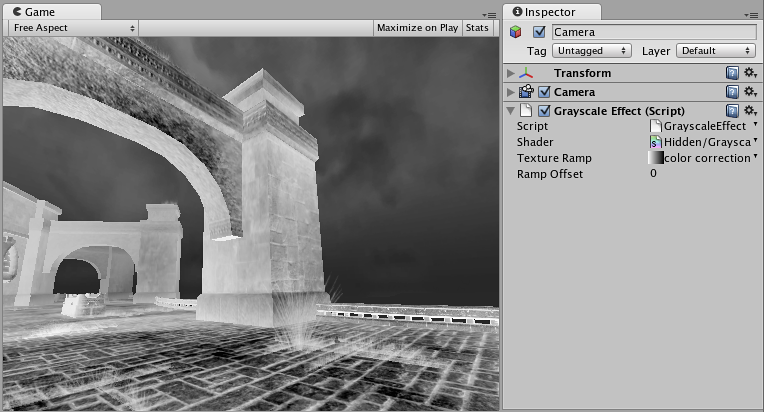The width and height of the screenshot is (764, 412).
Task: Click the Grayscale Effect script file icon
Action: coord(526,111)
